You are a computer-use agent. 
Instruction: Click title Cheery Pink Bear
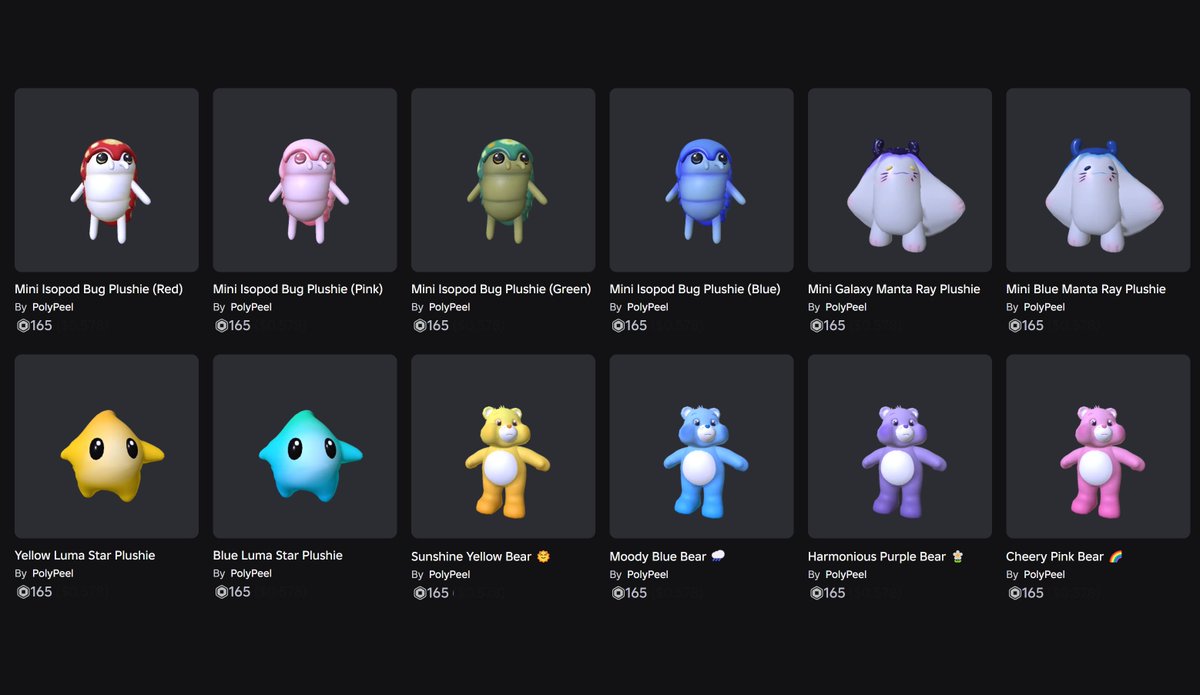[1064, 556]
